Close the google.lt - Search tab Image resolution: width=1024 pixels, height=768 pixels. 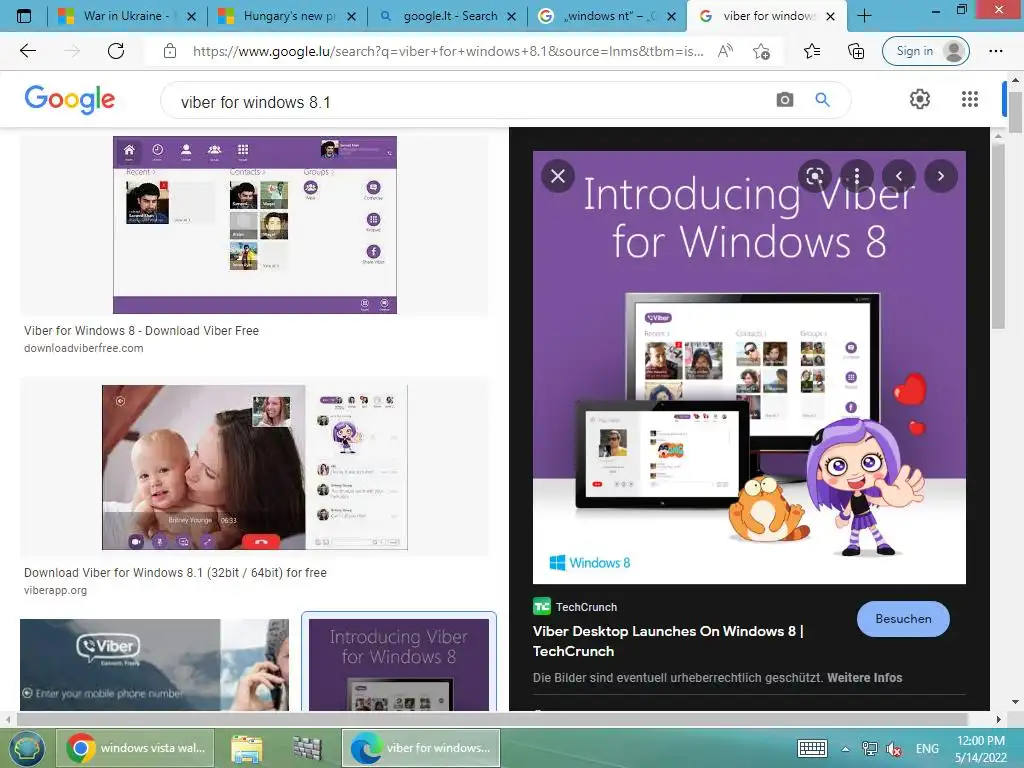click(512, 16)
